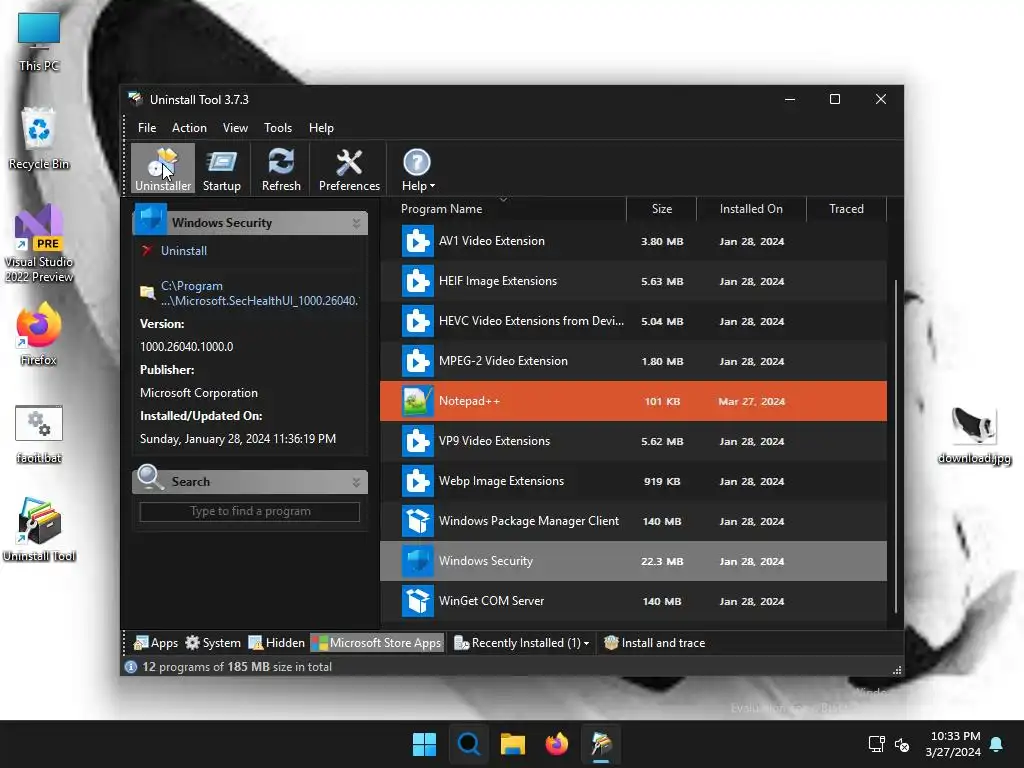Click the Notepad++ program icon
The image size is (1024, 768).
(417, 401)
